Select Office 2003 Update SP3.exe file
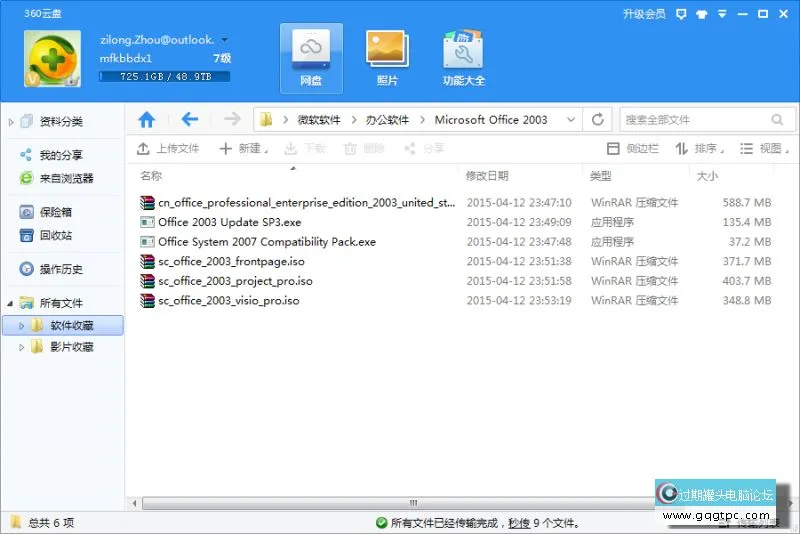800x534 pixels. tap(455, 222)
